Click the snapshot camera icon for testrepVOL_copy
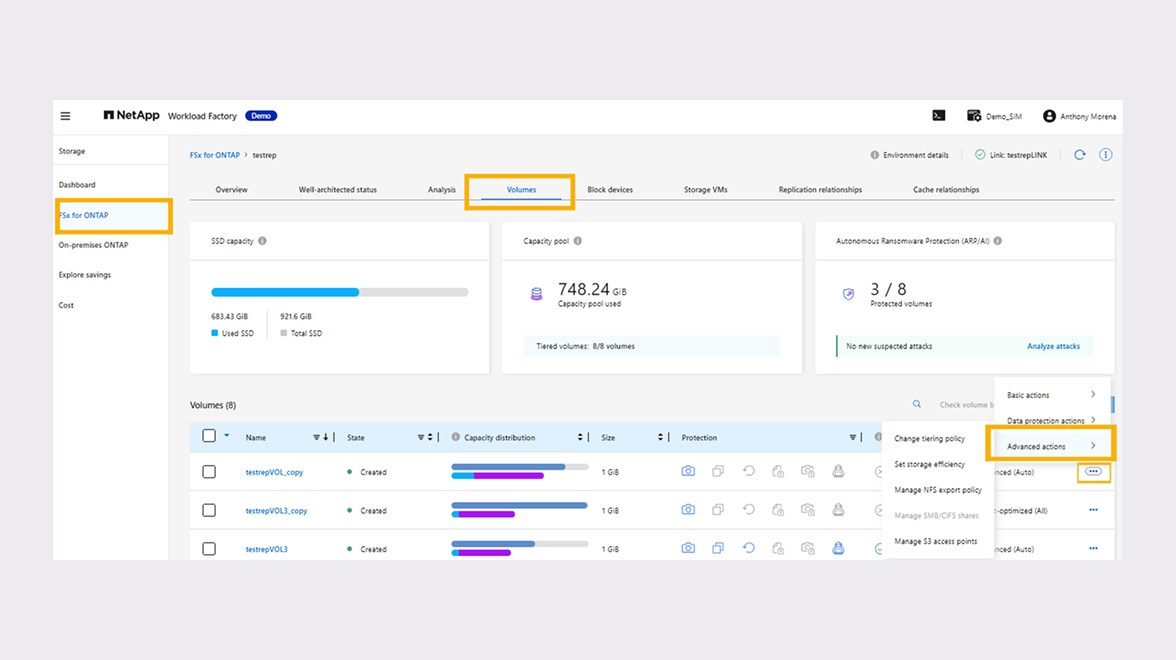The image size is (1176, 660). pos(688,471)
